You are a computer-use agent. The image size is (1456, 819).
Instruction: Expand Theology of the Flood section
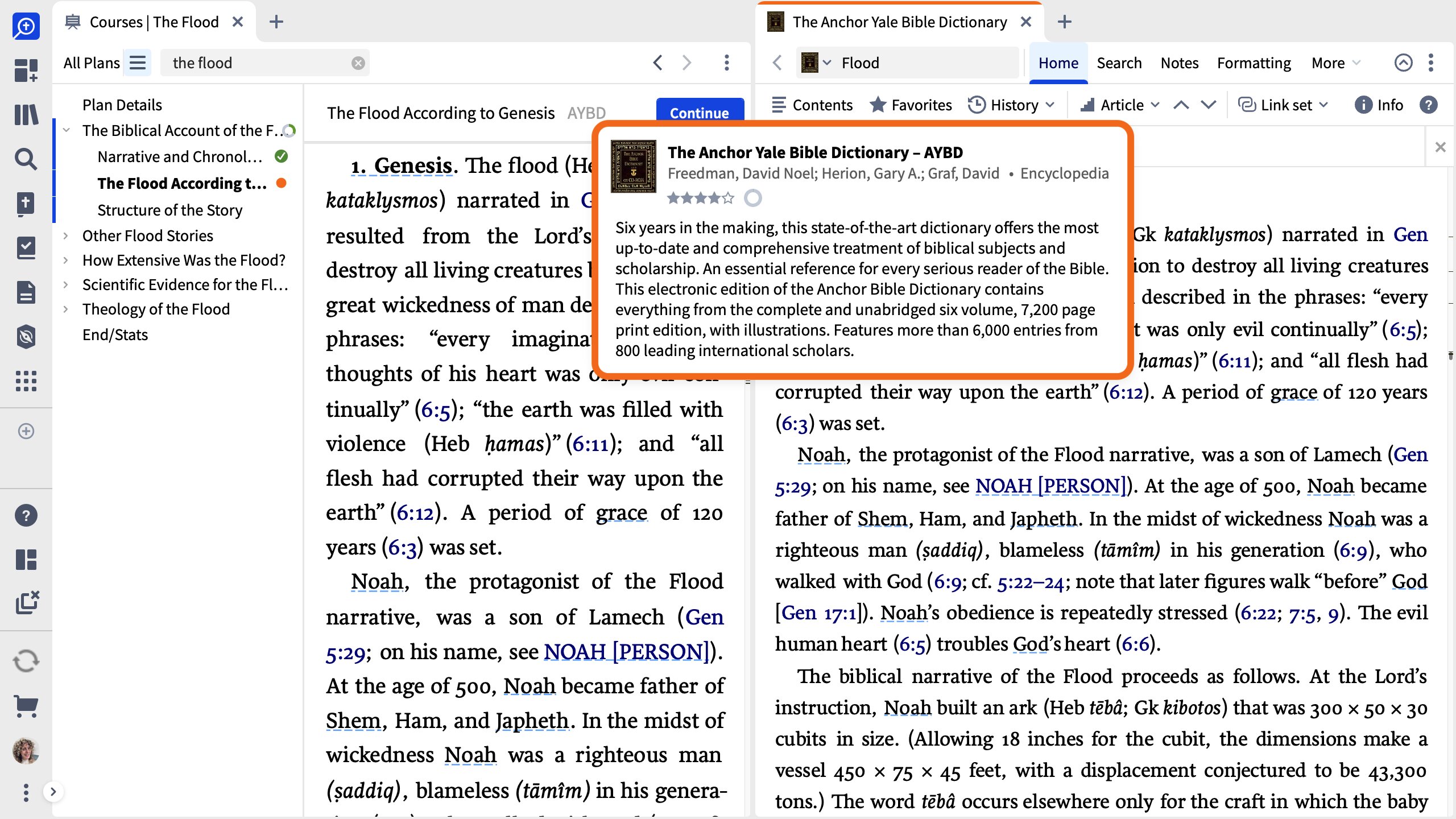coord(66,309)
